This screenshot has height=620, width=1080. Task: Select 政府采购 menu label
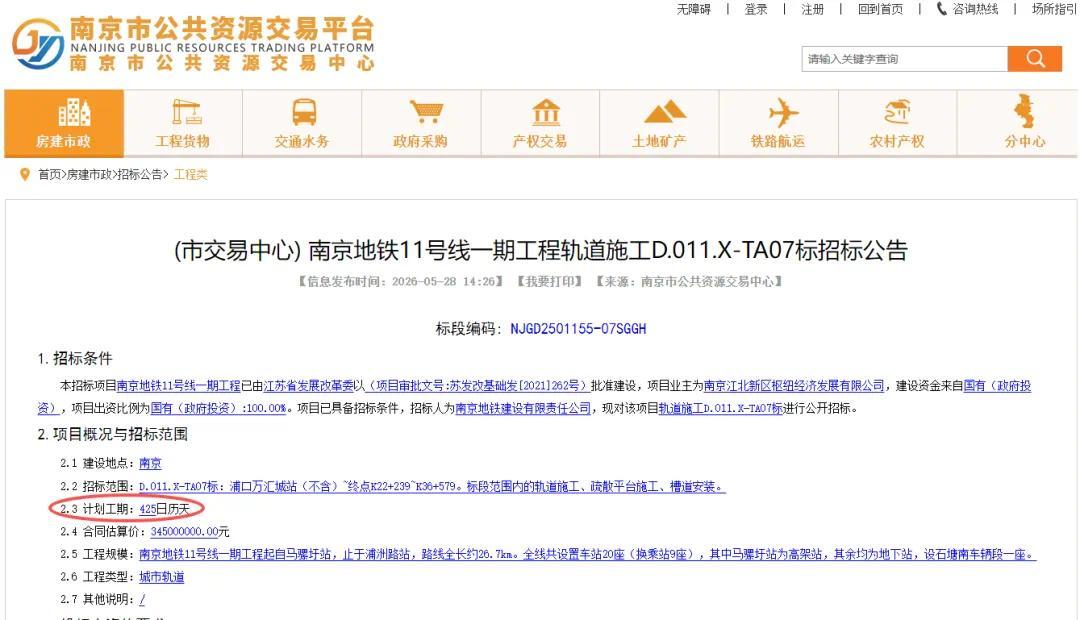[x=420, y=141]
